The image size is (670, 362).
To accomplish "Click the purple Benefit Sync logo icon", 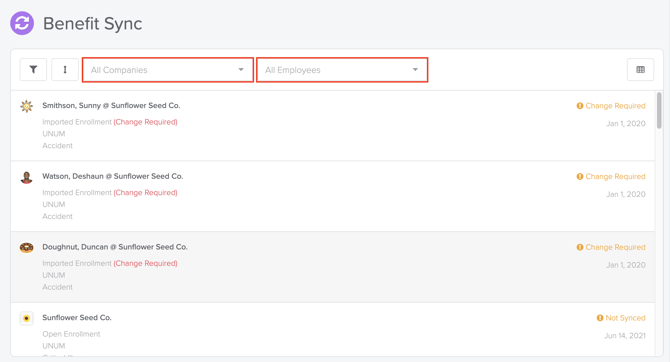I will [x=22, y=23].
